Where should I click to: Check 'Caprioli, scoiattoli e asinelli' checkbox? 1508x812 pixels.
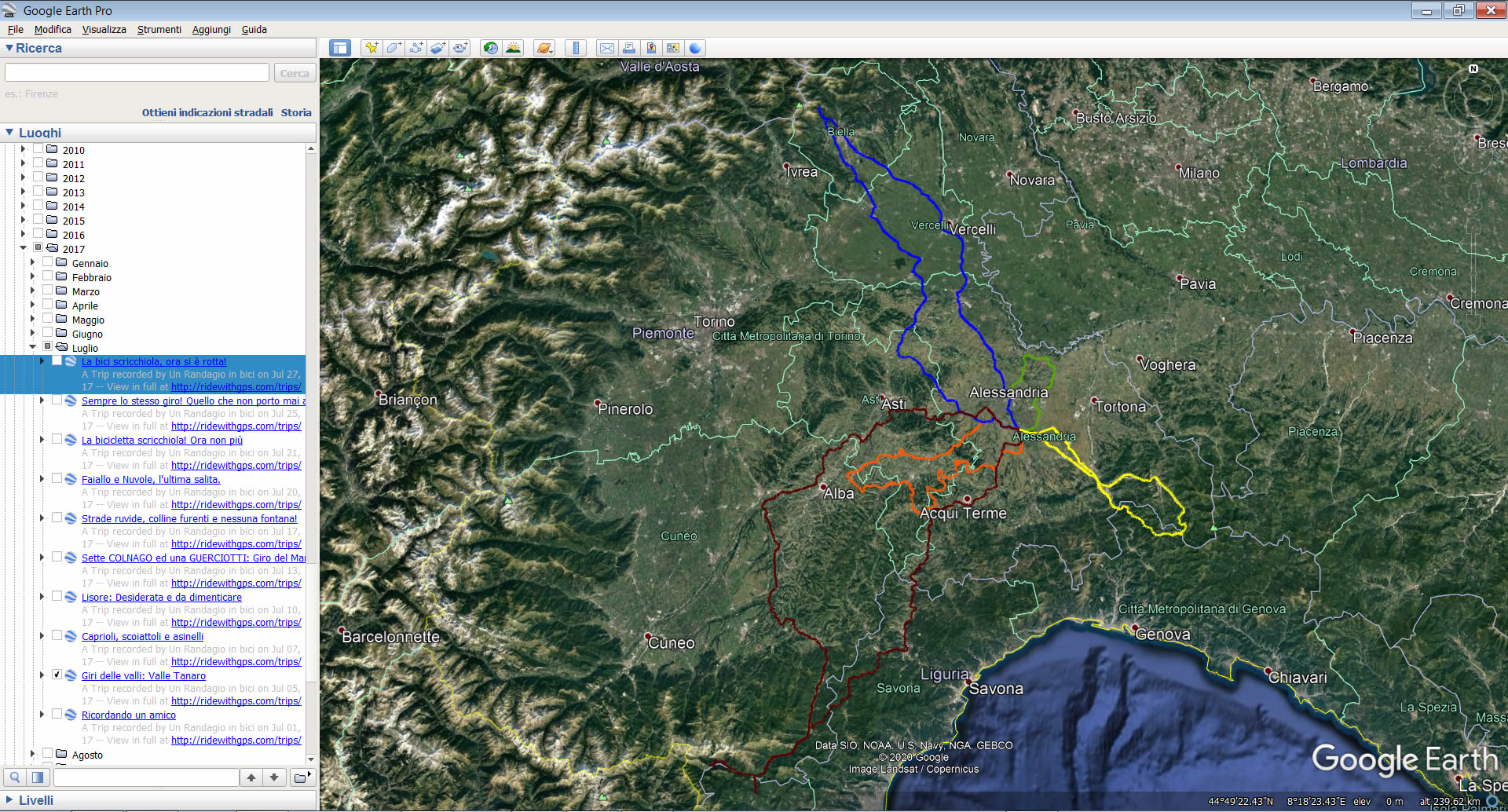click(57, 636)
